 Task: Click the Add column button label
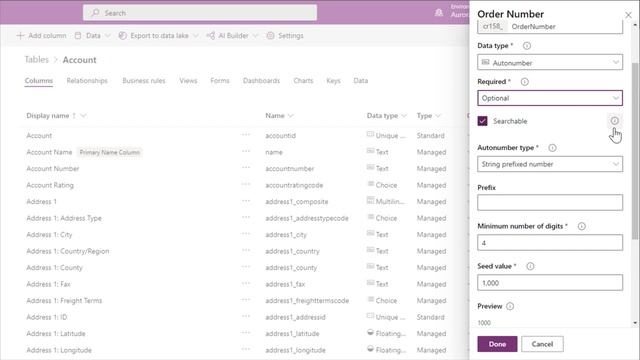click(47, 36)
